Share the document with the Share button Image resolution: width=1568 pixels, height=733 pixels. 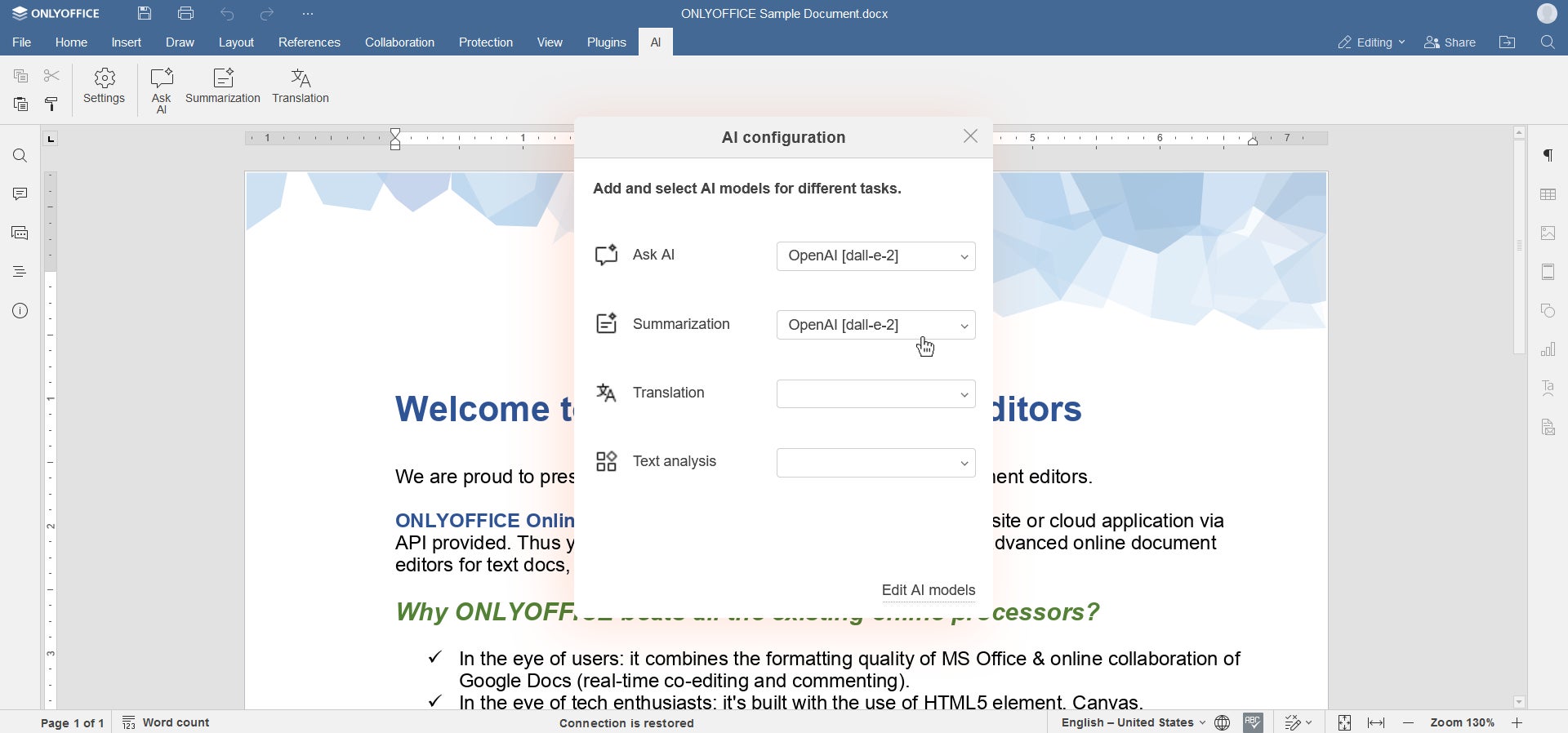[1450, 42]
